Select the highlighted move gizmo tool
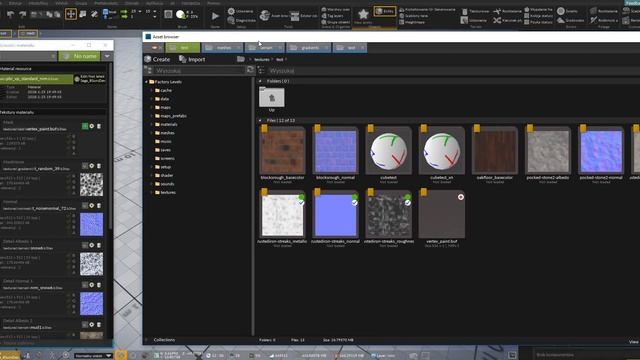Screen dimensions: 640x360 (71, 14)
